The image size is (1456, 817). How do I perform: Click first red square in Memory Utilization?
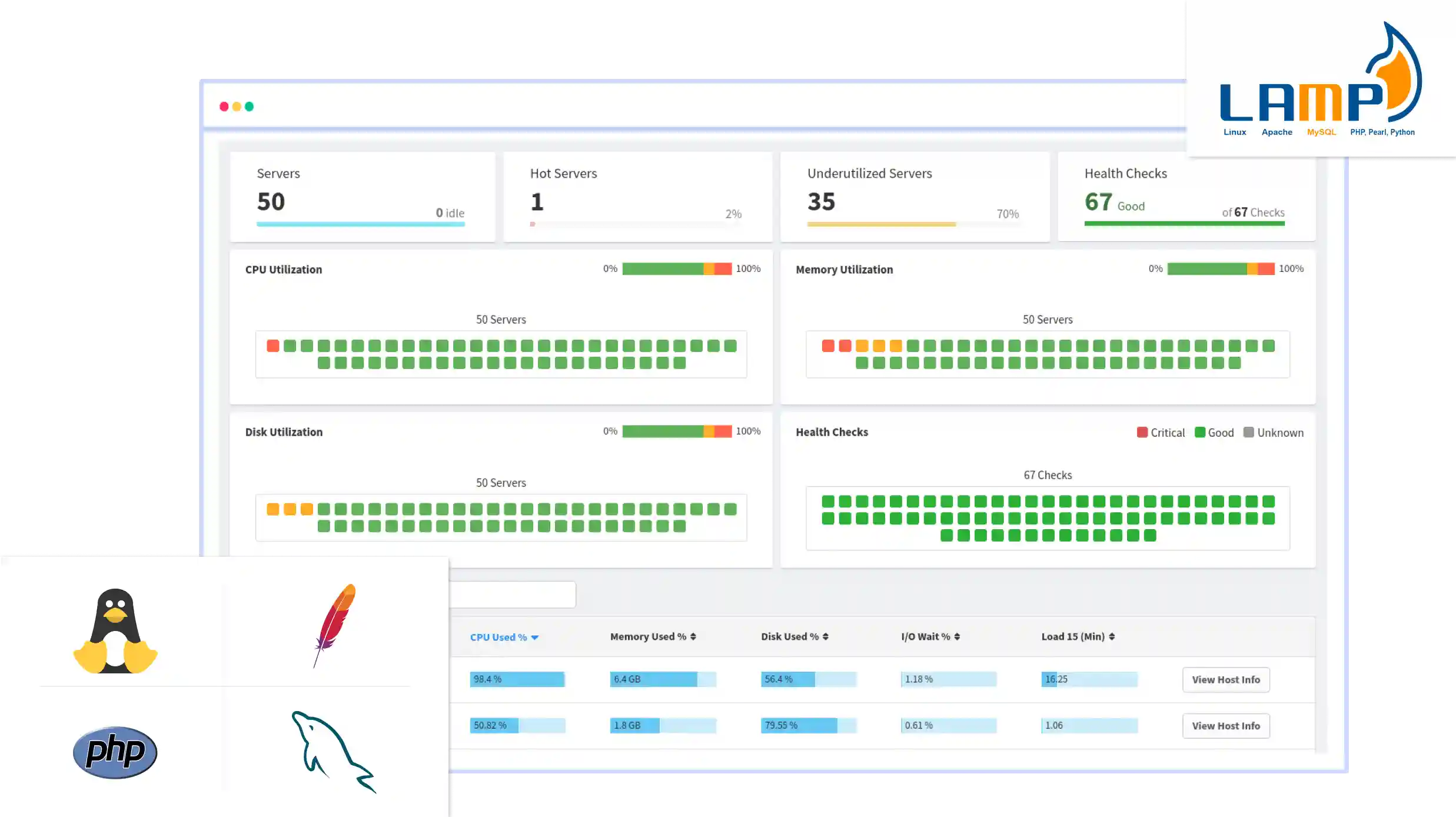click(827, 346)
